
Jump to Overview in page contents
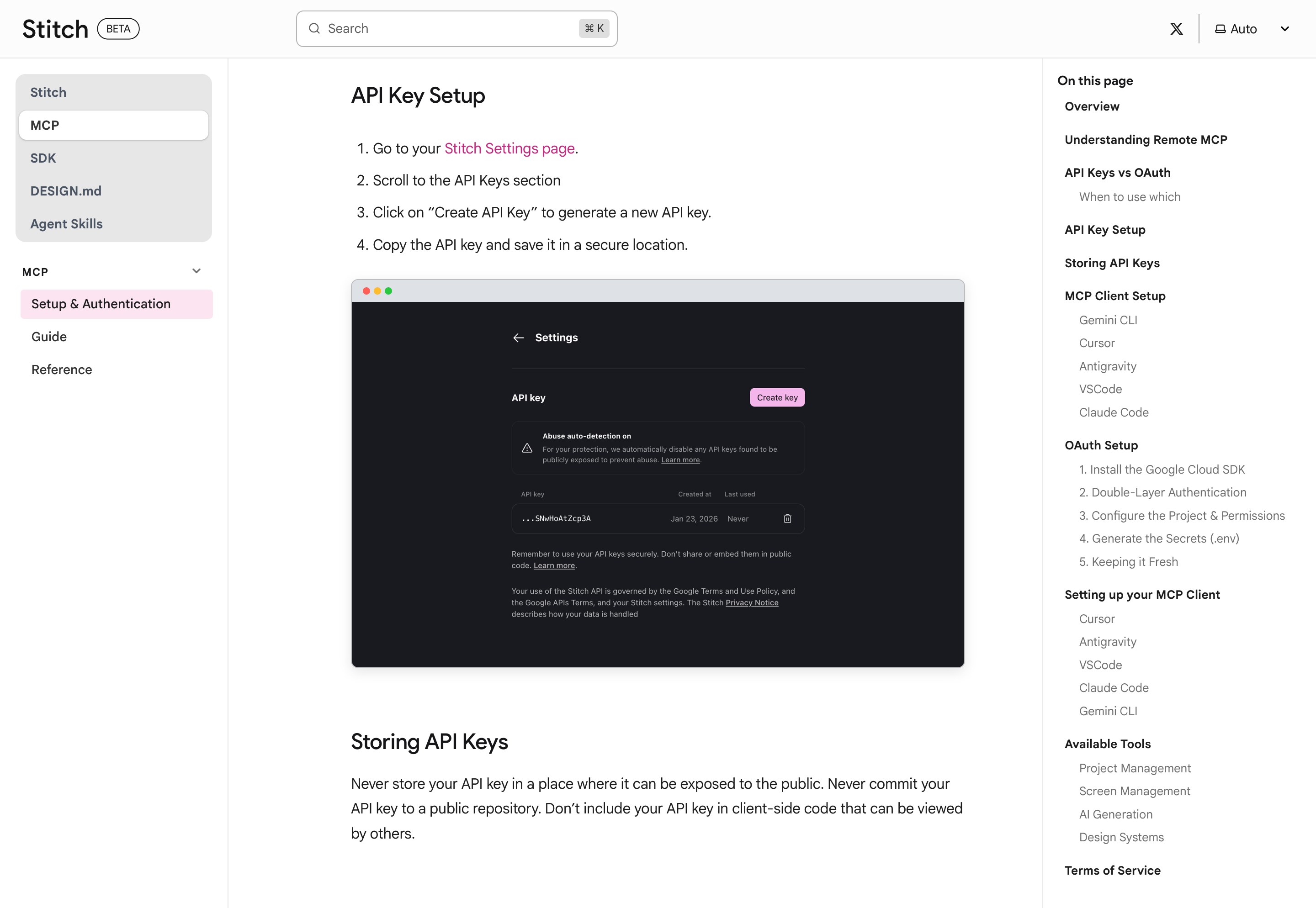point(1092,106)
